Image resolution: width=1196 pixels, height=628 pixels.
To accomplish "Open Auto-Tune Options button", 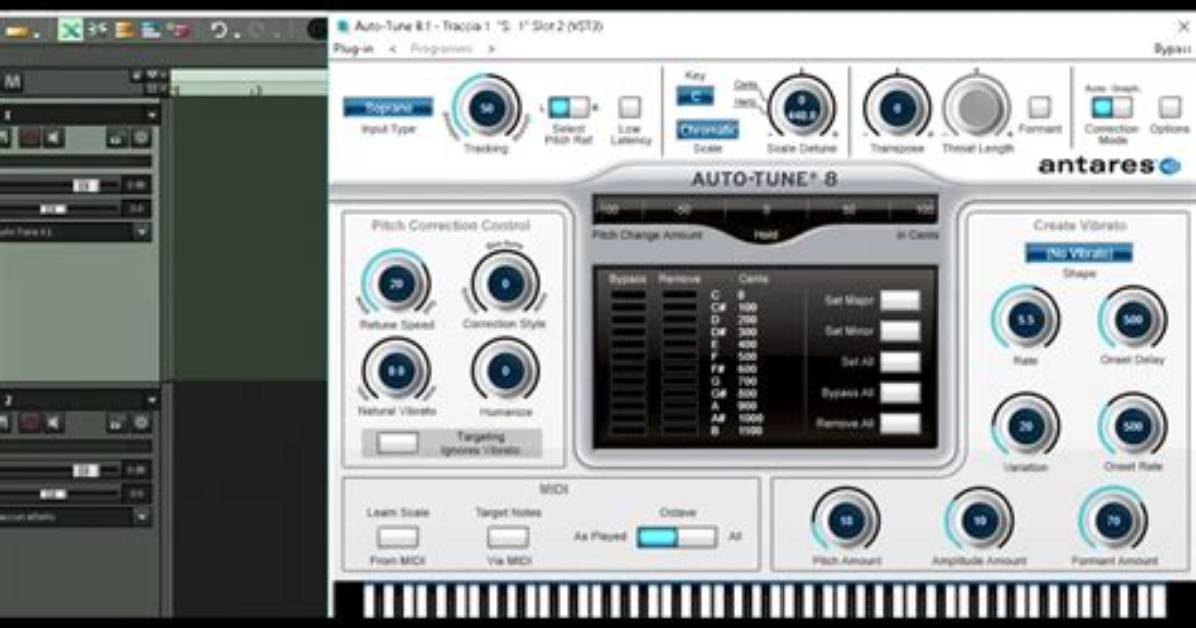I will (1169, 107).
